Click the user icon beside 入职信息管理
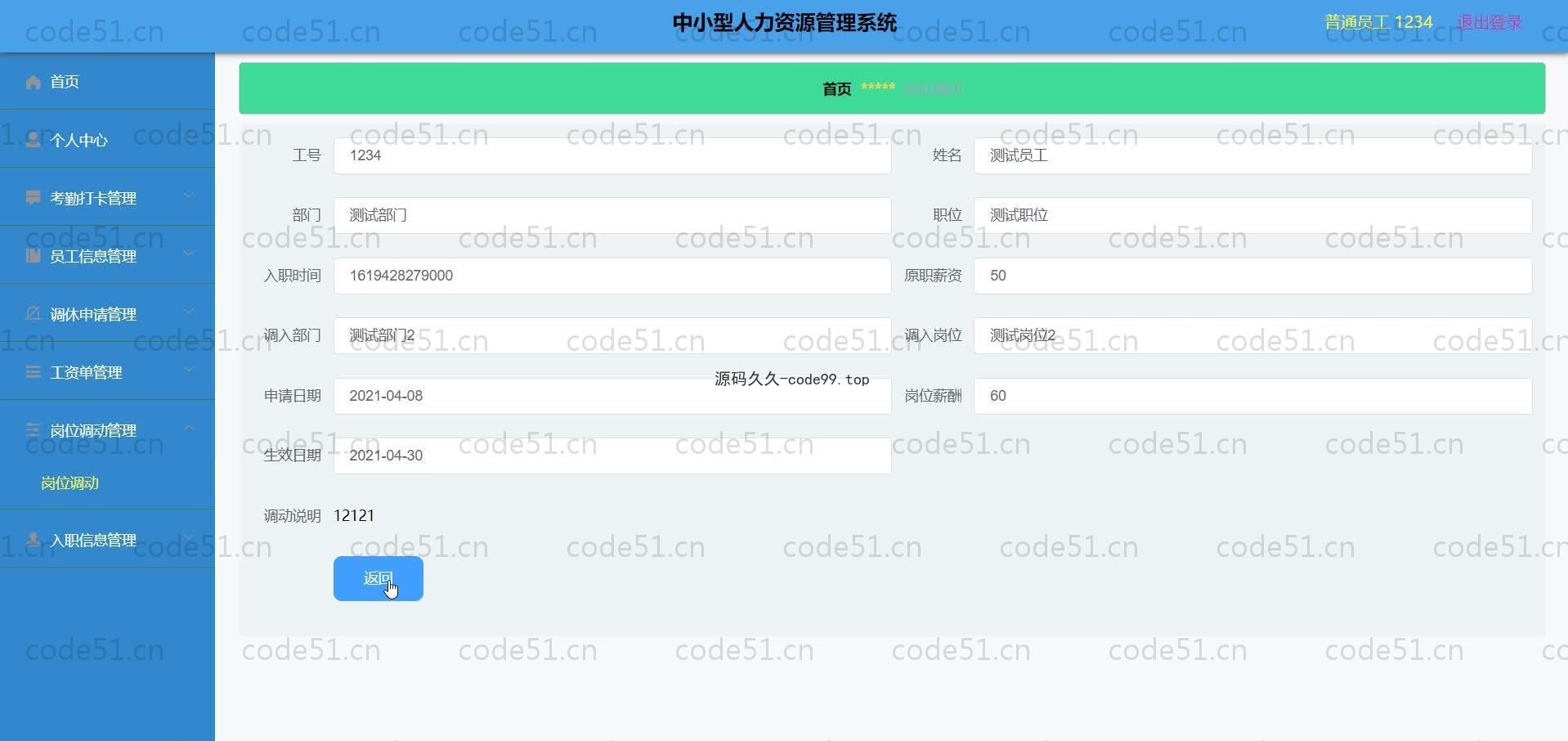Viewport: 1568px width, 741px height. tap(34, 540)
